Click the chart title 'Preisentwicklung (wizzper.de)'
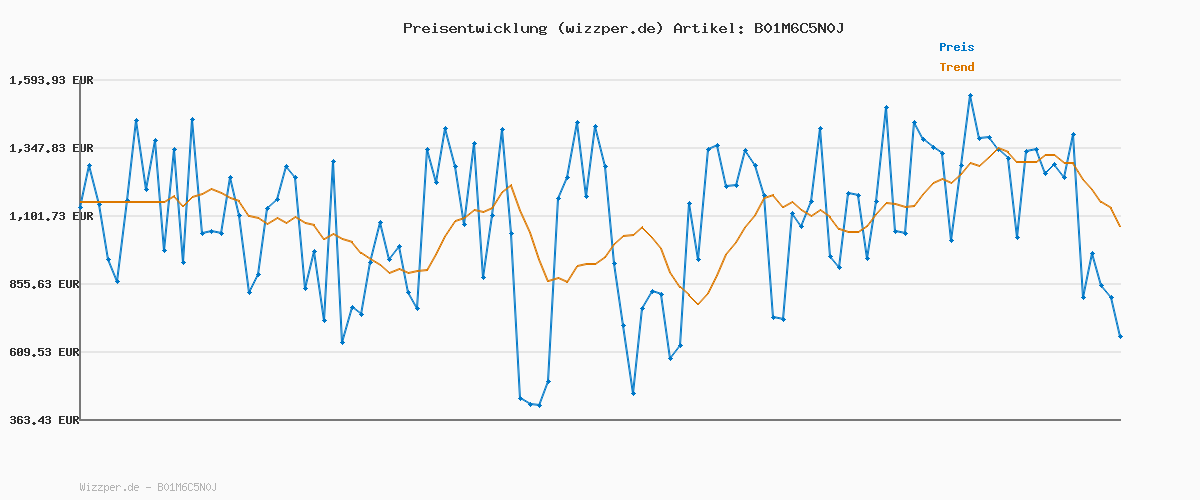This screenshot has width=1200, height=500. pos(533,28)
